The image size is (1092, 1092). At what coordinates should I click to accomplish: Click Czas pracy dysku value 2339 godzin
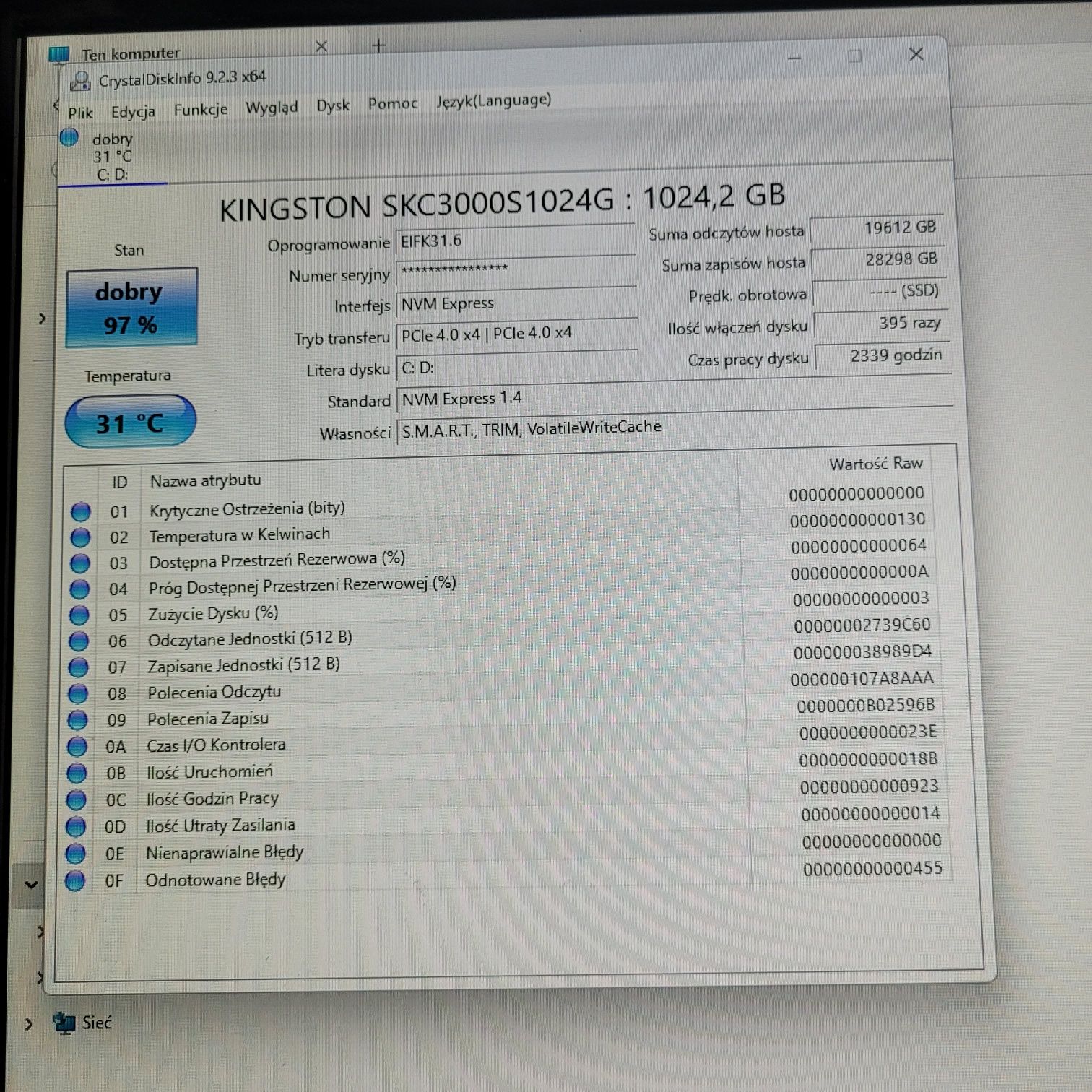[883, 355]
